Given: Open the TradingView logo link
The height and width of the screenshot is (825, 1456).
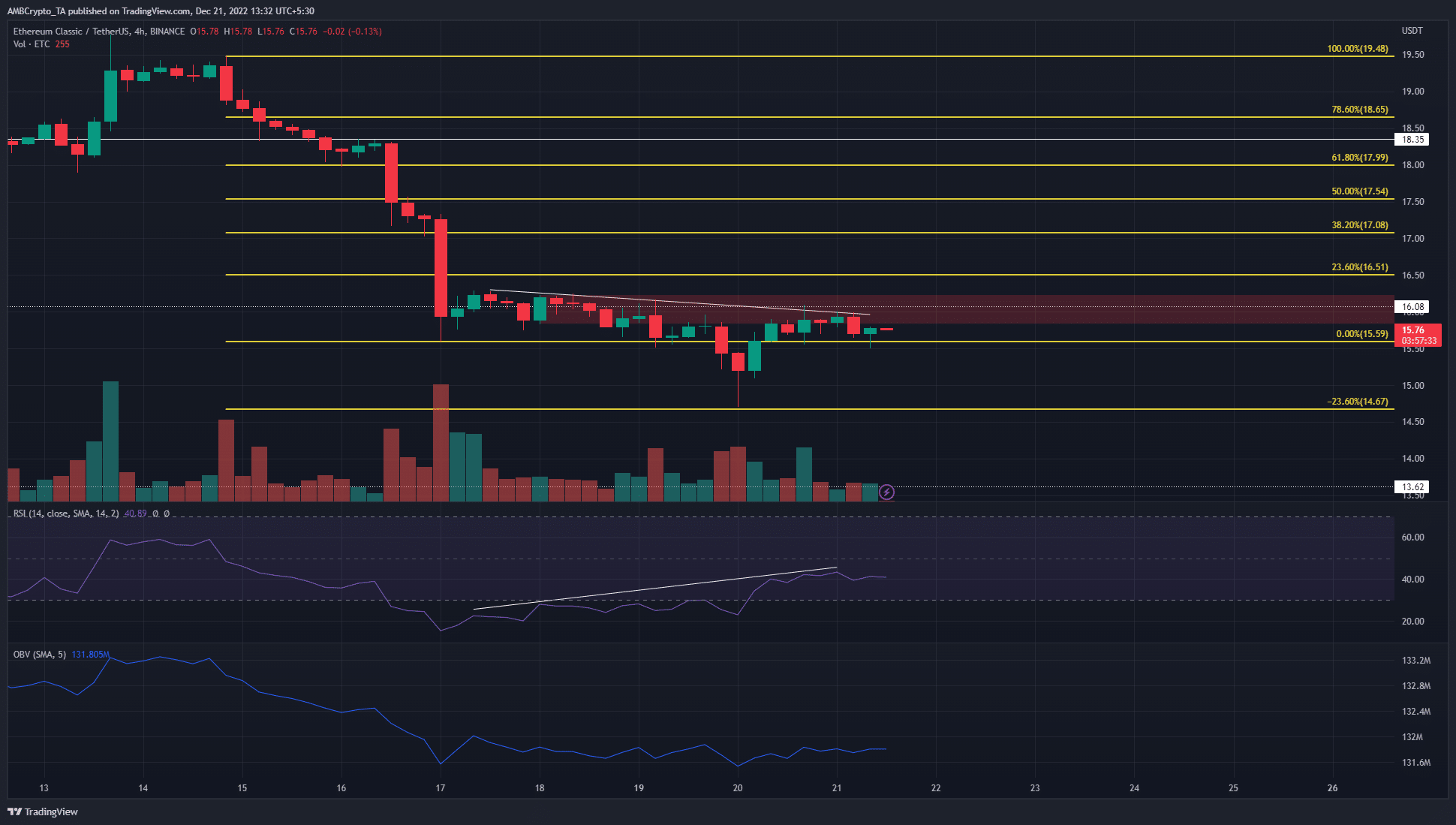Looking at the screenshot, I should 43,811.
